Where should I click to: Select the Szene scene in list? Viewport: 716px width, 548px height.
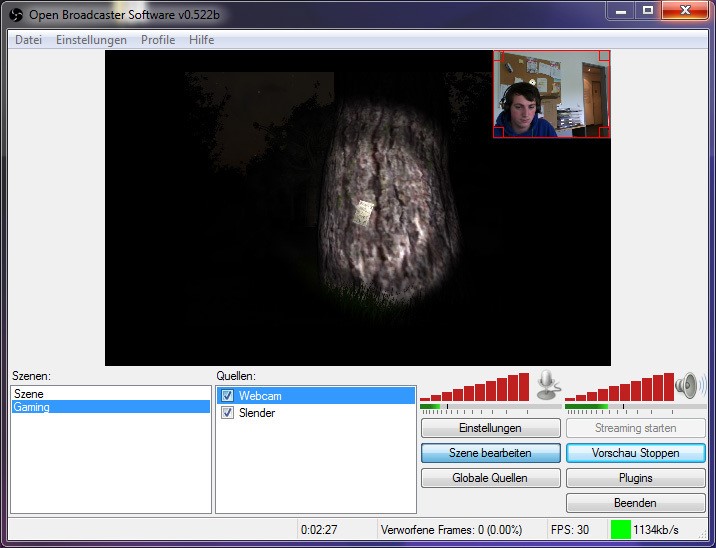click(x=111, y=394)
